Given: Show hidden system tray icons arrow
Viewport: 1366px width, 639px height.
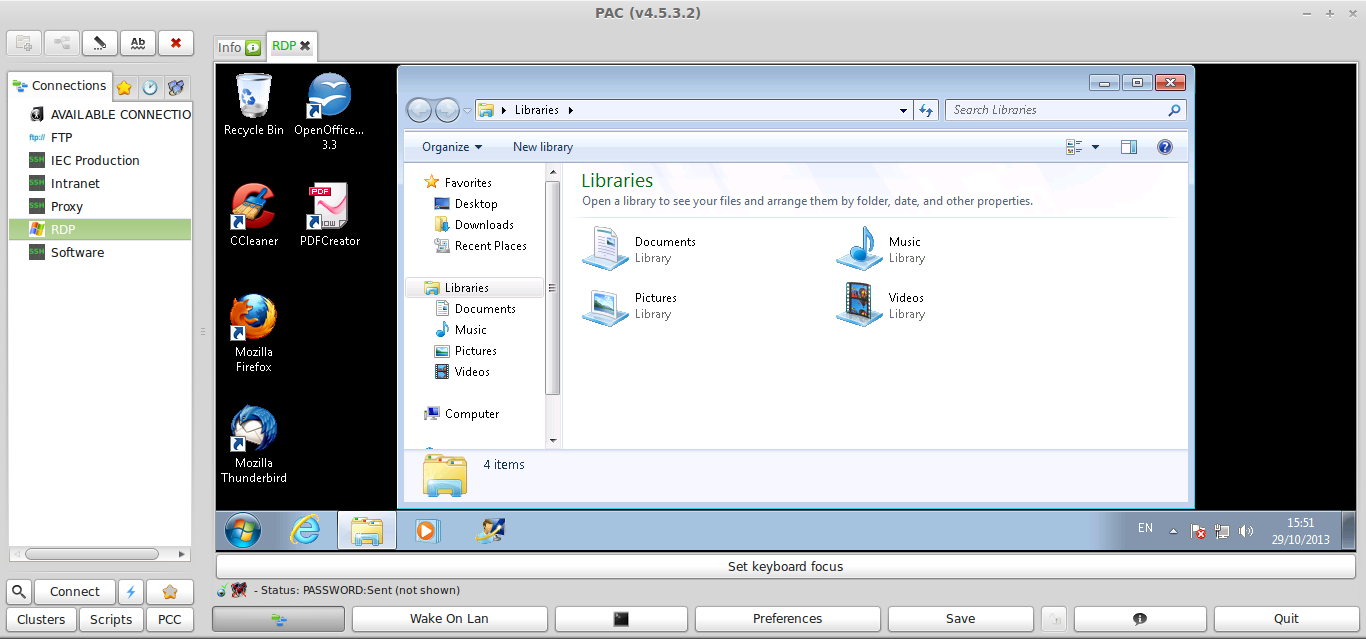Looking at the screenshot, I should [1173, 531].
